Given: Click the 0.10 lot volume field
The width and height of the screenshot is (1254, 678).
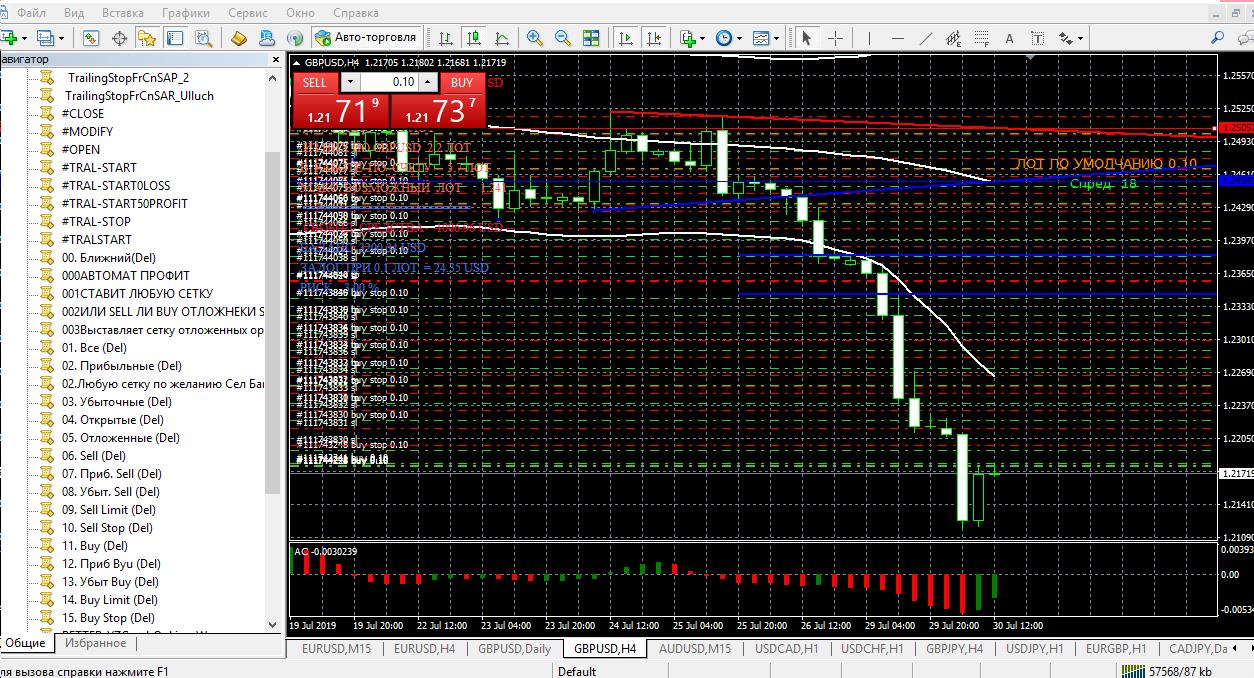Looking at the screenshot, I should coord(390,82).
